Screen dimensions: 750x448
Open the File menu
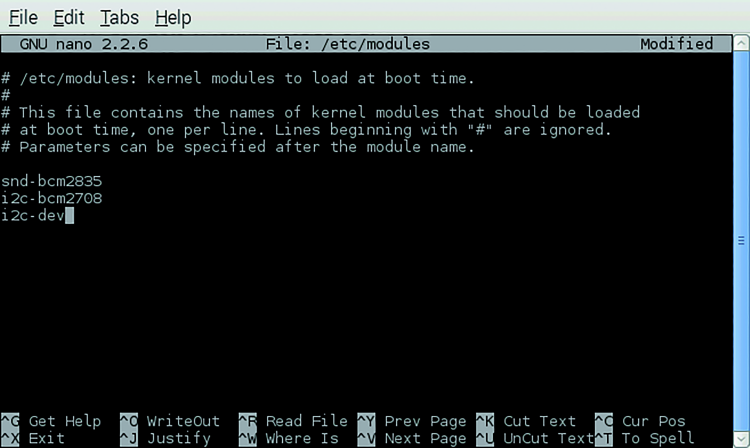(23, 18)
